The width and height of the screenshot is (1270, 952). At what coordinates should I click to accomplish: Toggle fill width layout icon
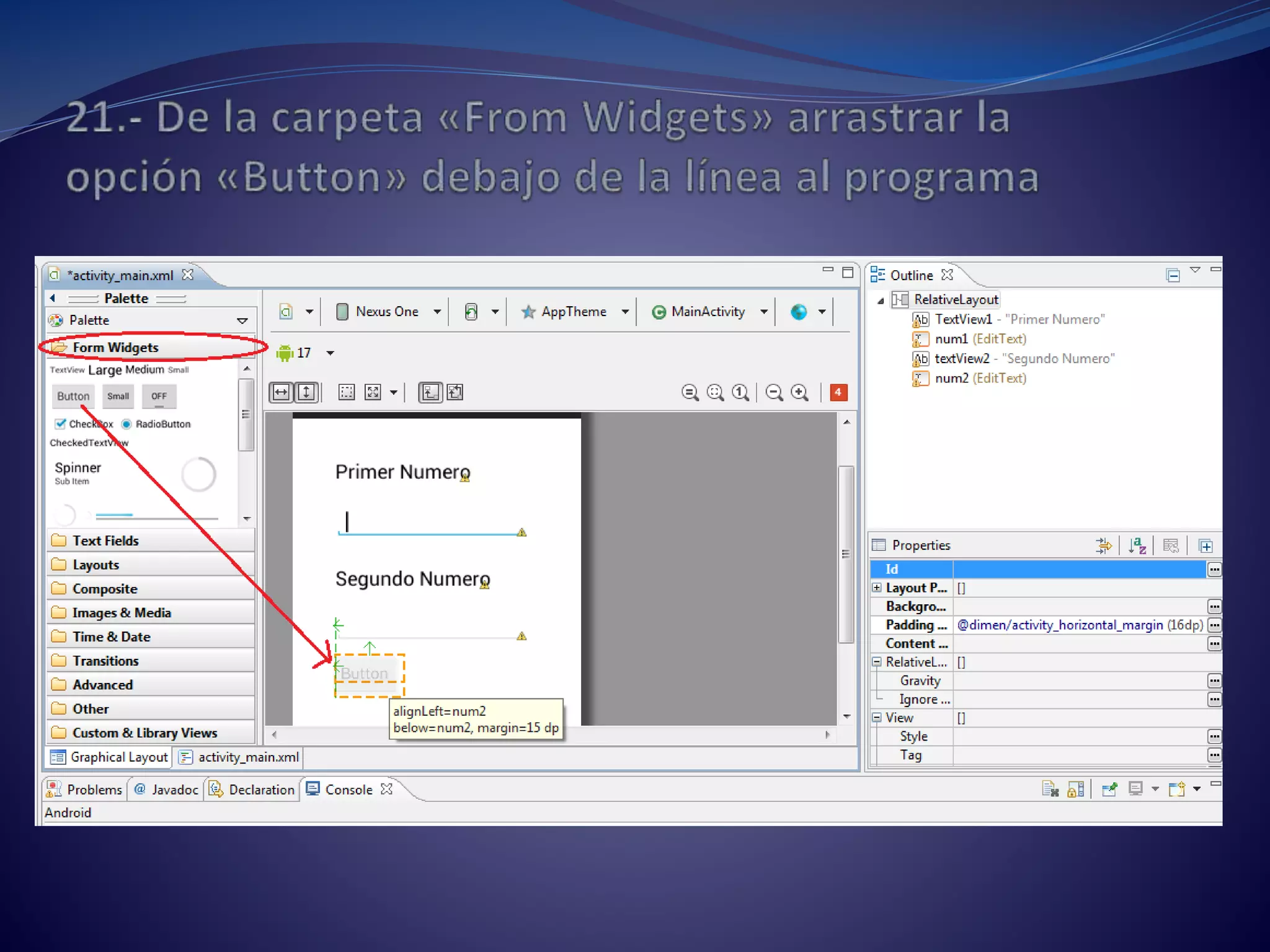pyautogui.click(x=282, y=392)
